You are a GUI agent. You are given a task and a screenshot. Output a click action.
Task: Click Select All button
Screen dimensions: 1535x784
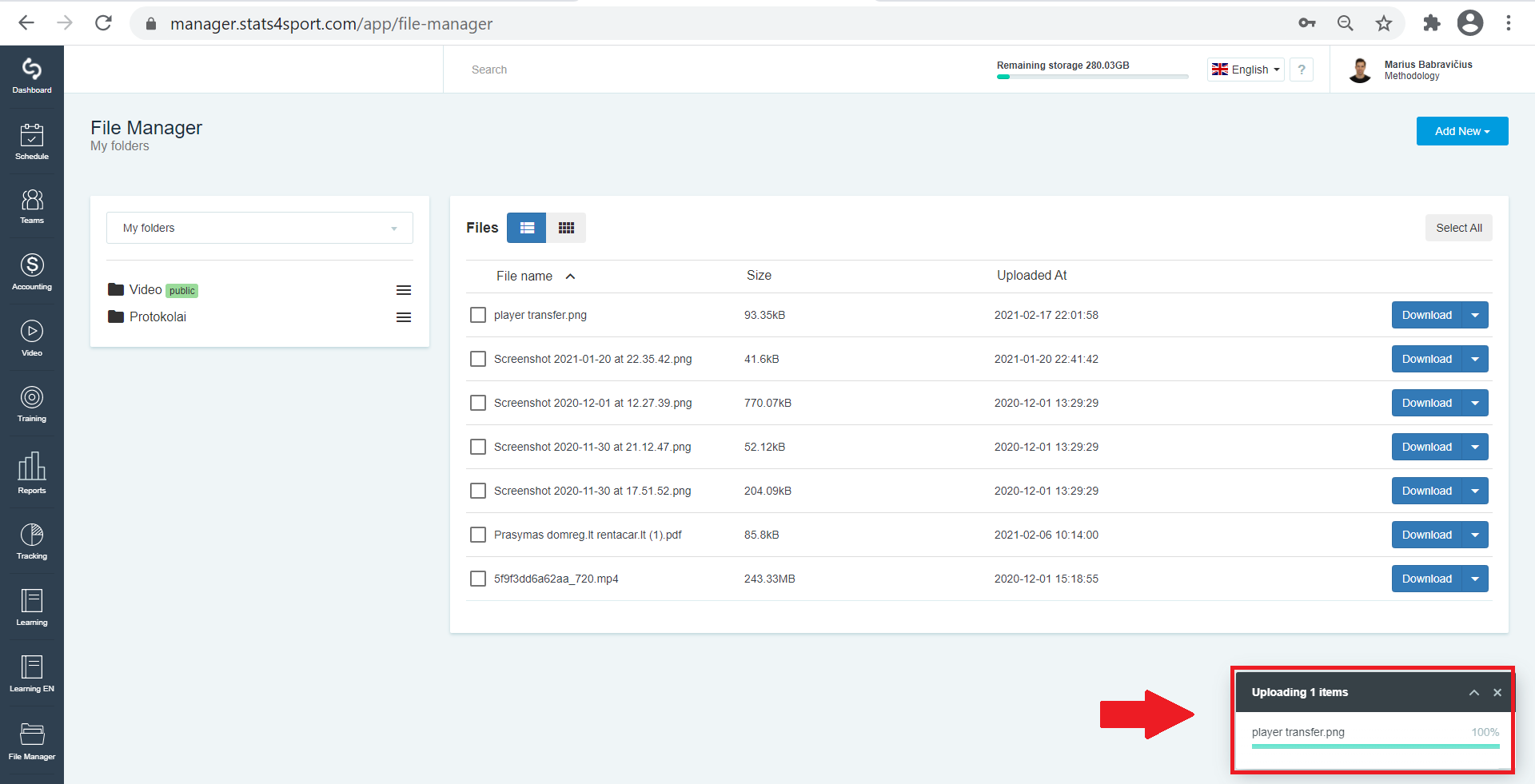pos(1459,228)
